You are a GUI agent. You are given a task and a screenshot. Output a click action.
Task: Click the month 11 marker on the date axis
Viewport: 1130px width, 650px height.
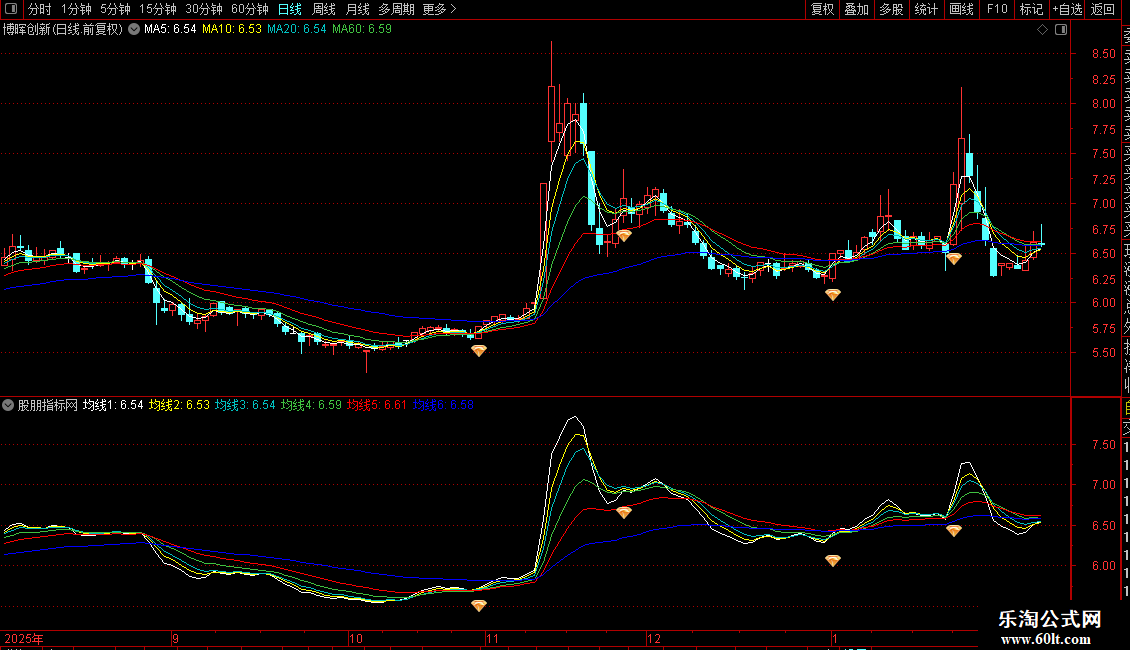click(492, 638)
